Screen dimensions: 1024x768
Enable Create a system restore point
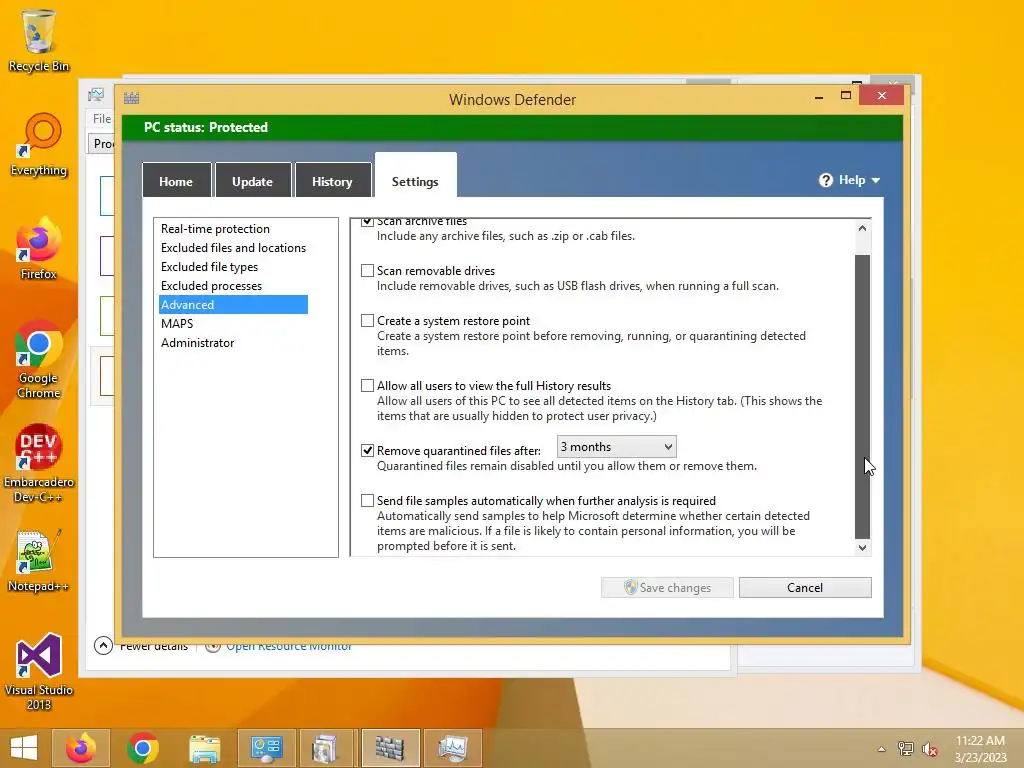pos(368,321)
